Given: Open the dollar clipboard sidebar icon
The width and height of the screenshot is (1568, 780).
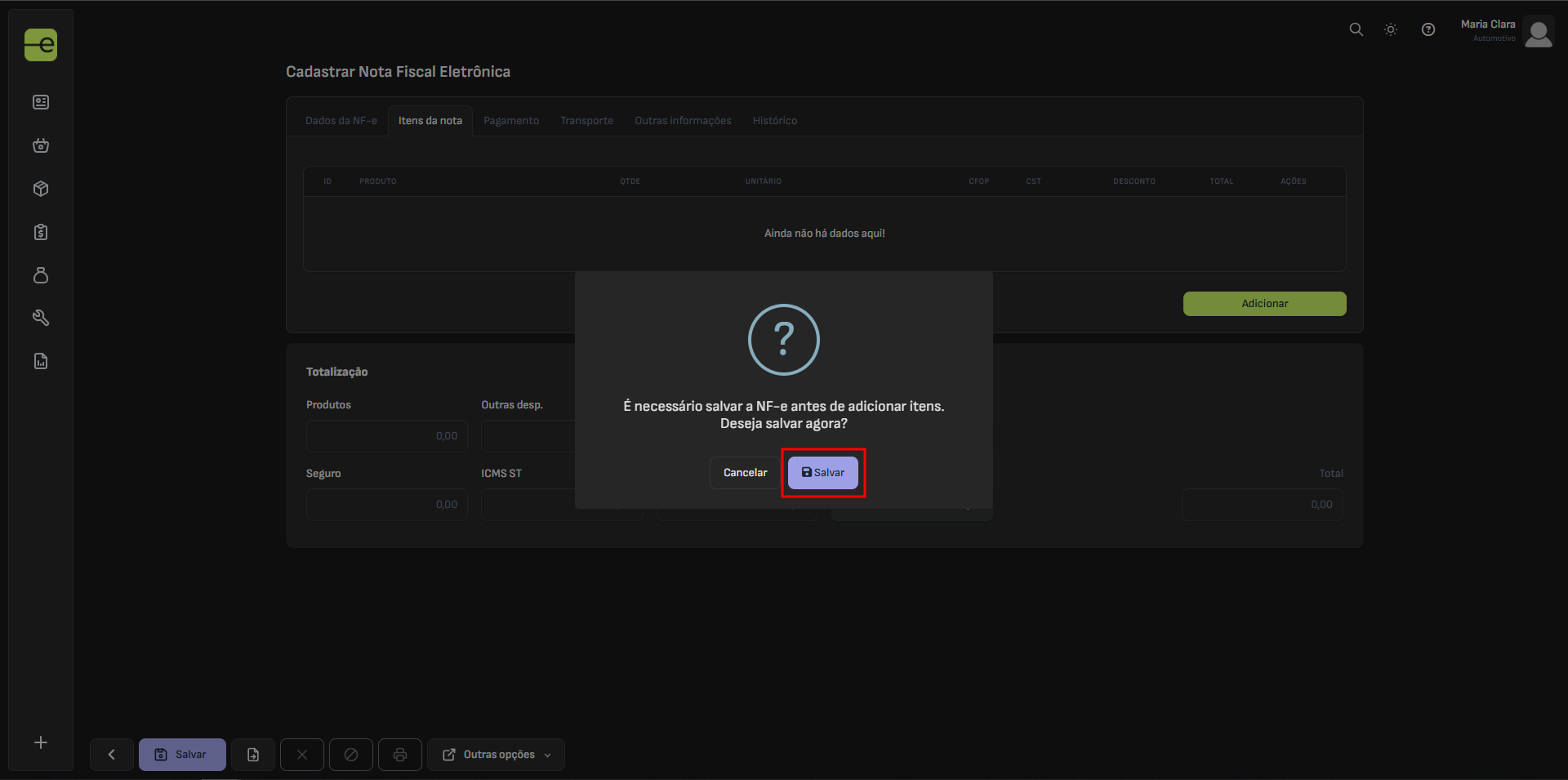Looking at the screenshot, I should (x=41, y=232).
